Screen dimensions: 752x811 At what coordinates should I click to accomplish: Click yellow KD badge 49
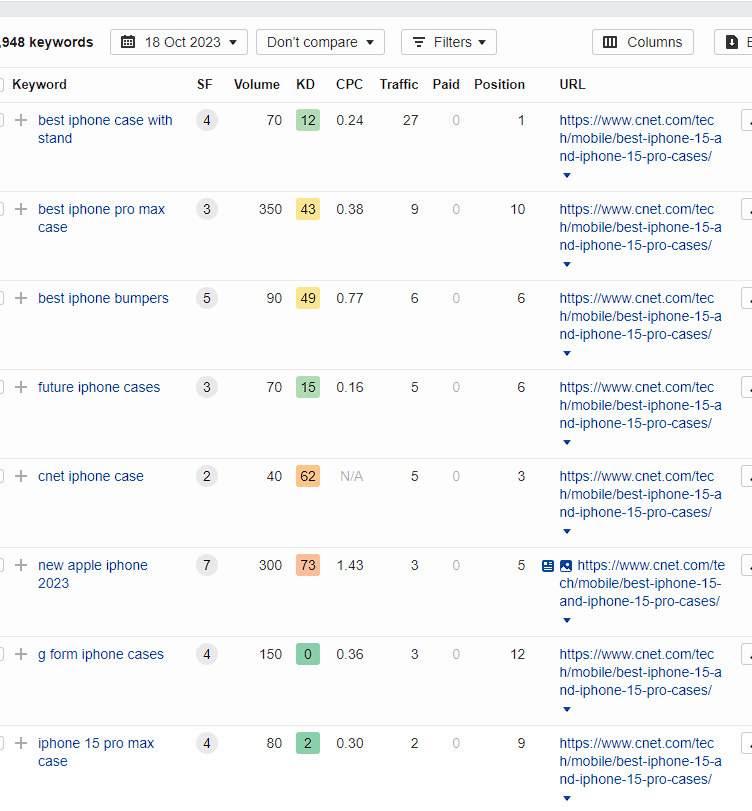(x=308, y=298)
